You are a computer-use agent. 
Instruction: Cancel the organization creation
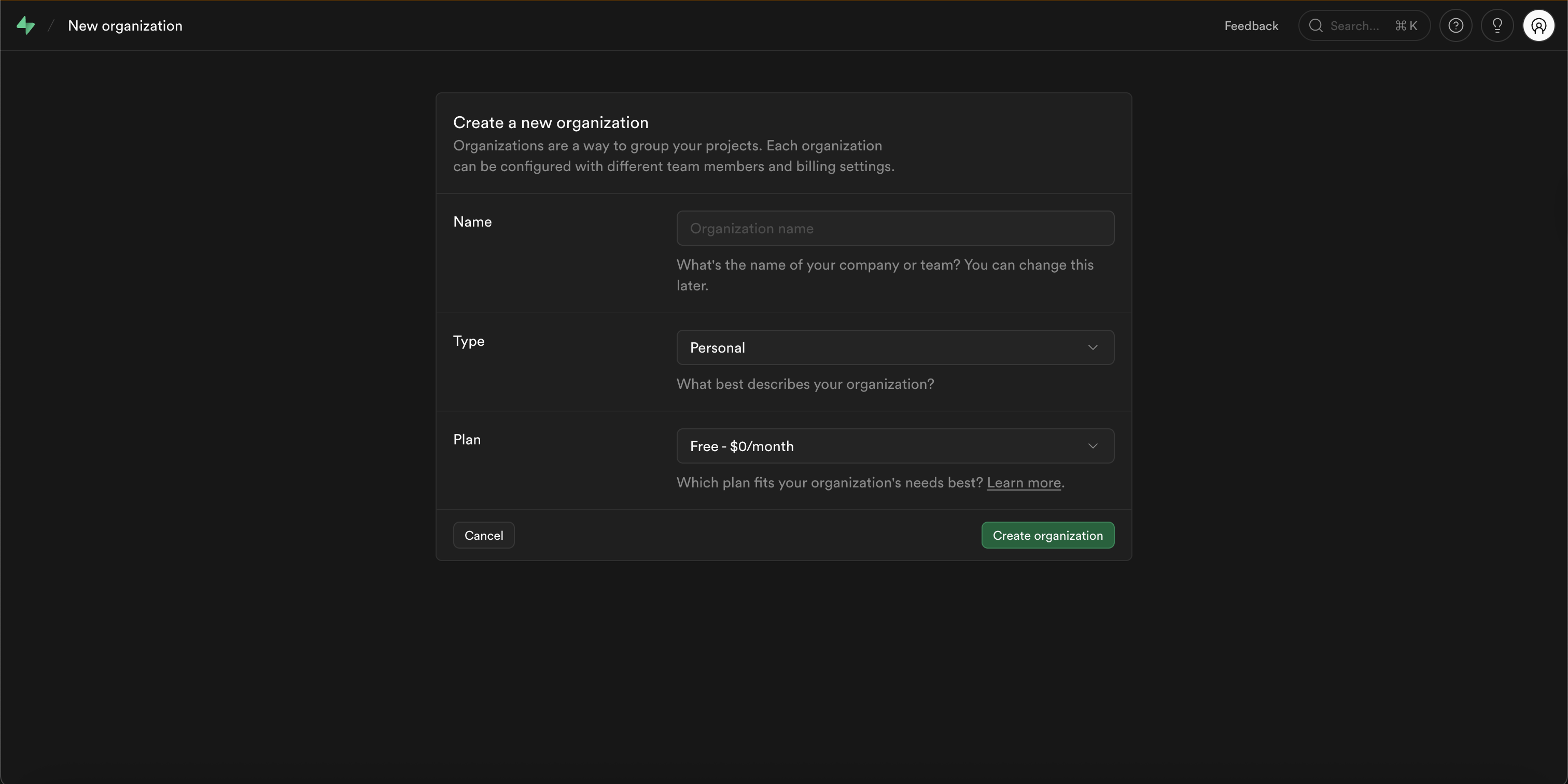pos(483,535)
